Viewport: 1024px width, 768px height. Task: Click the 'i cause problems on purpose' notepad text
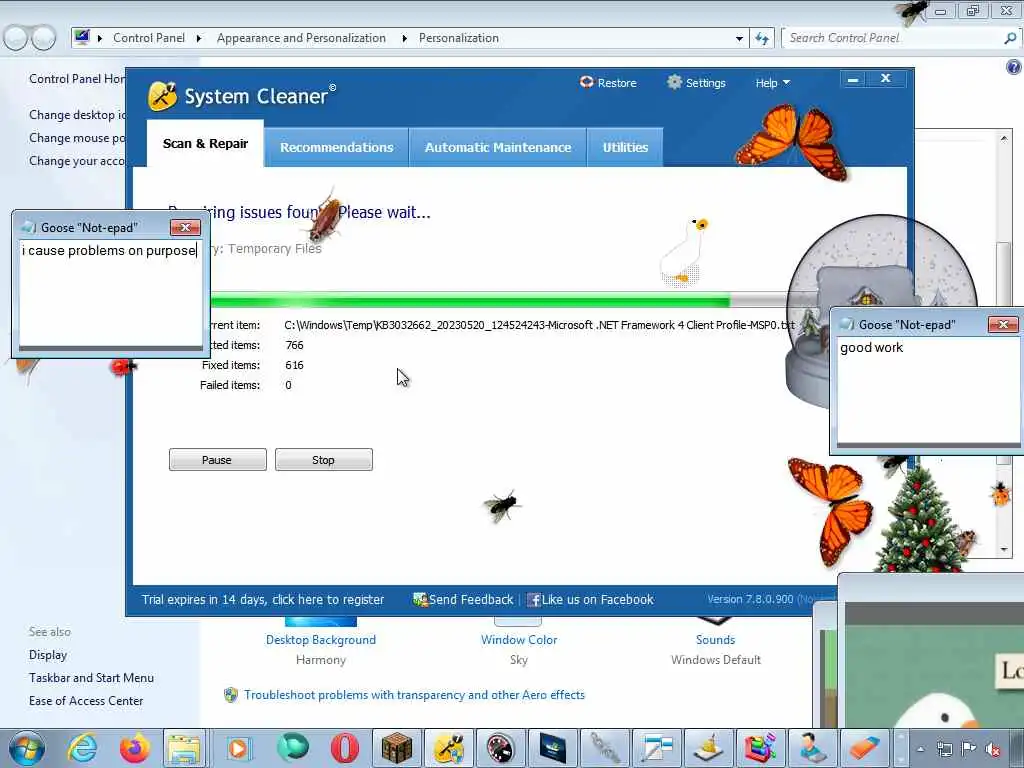coord(109,251)
